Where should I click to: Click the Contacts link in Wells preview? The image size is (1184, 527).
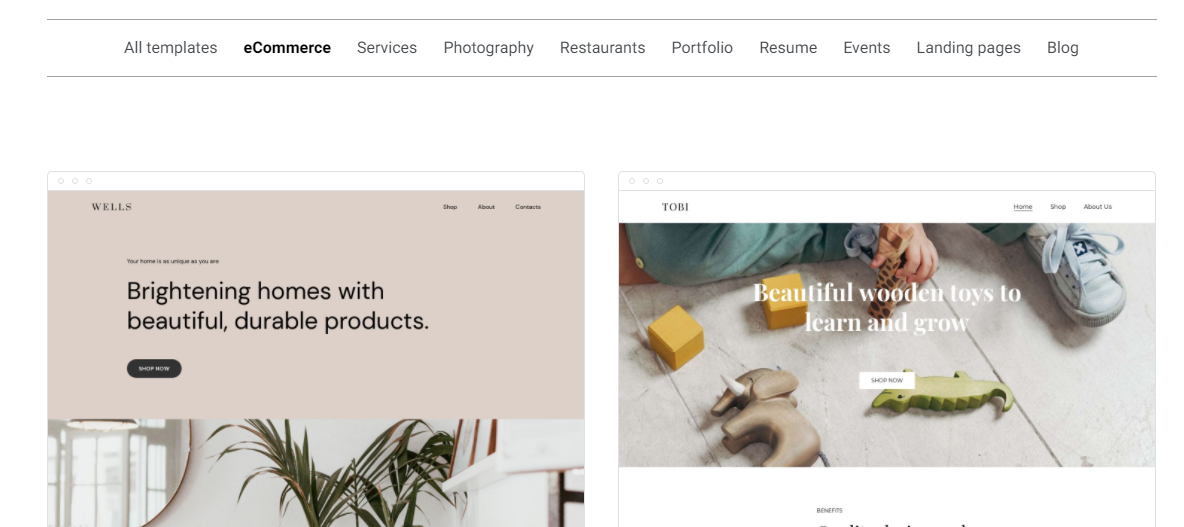pyautogui.click(x=528, y=207)
